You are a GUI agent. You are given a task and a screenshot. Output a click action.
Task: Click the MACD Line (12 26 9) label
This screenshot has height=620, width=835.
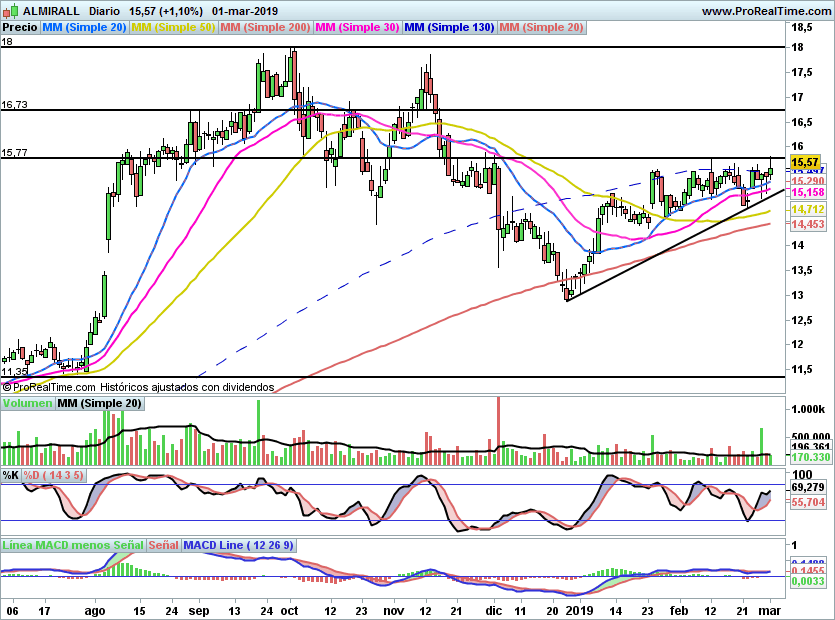point(238,545)
